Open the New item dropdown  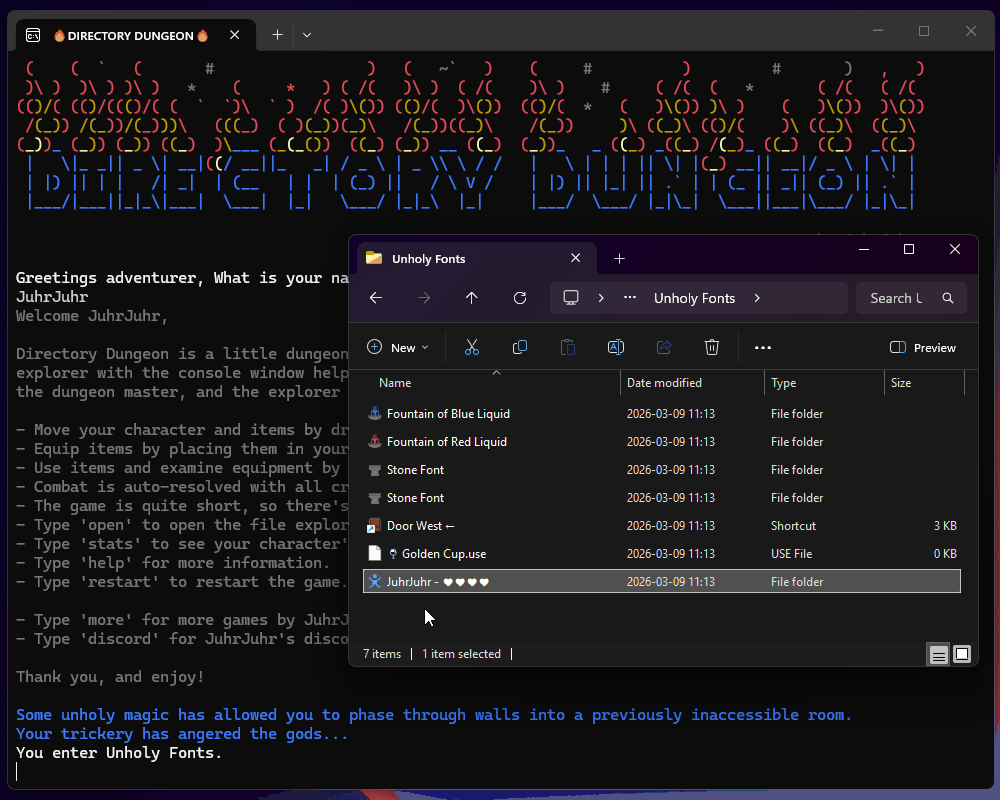tap(398, 348)
